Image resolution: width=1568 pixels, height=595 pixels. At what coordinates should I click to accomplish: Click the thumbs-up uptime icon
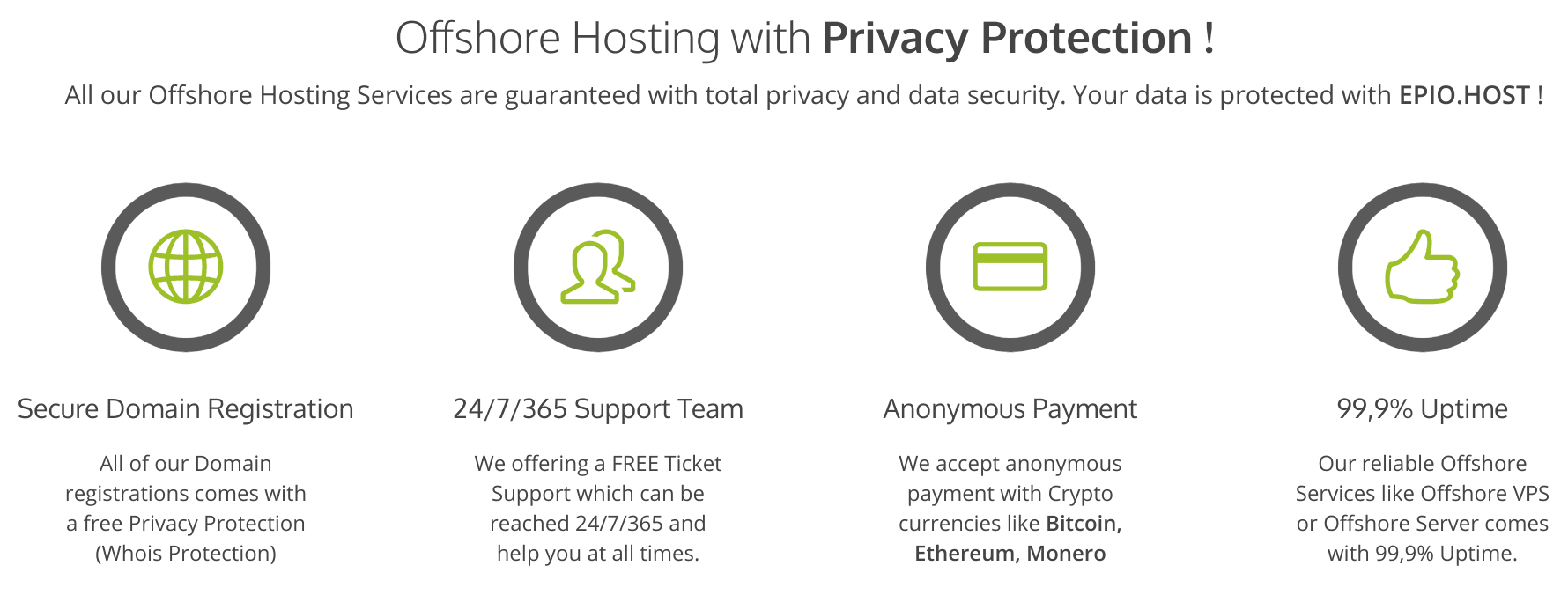coord(1423,267)
